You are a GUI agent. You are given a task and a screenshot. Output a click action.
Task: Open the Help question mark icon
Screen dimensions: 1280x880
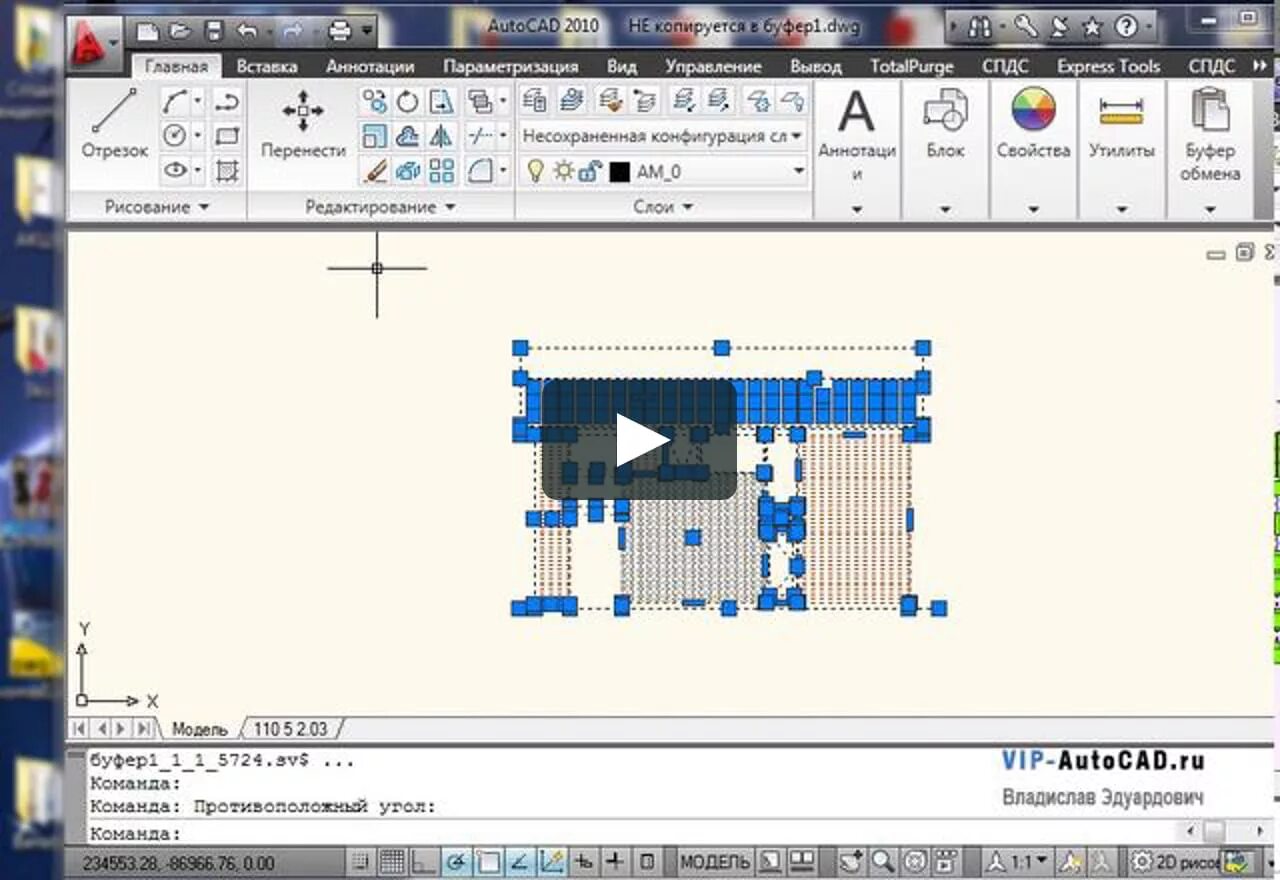tap(1126, 27)
